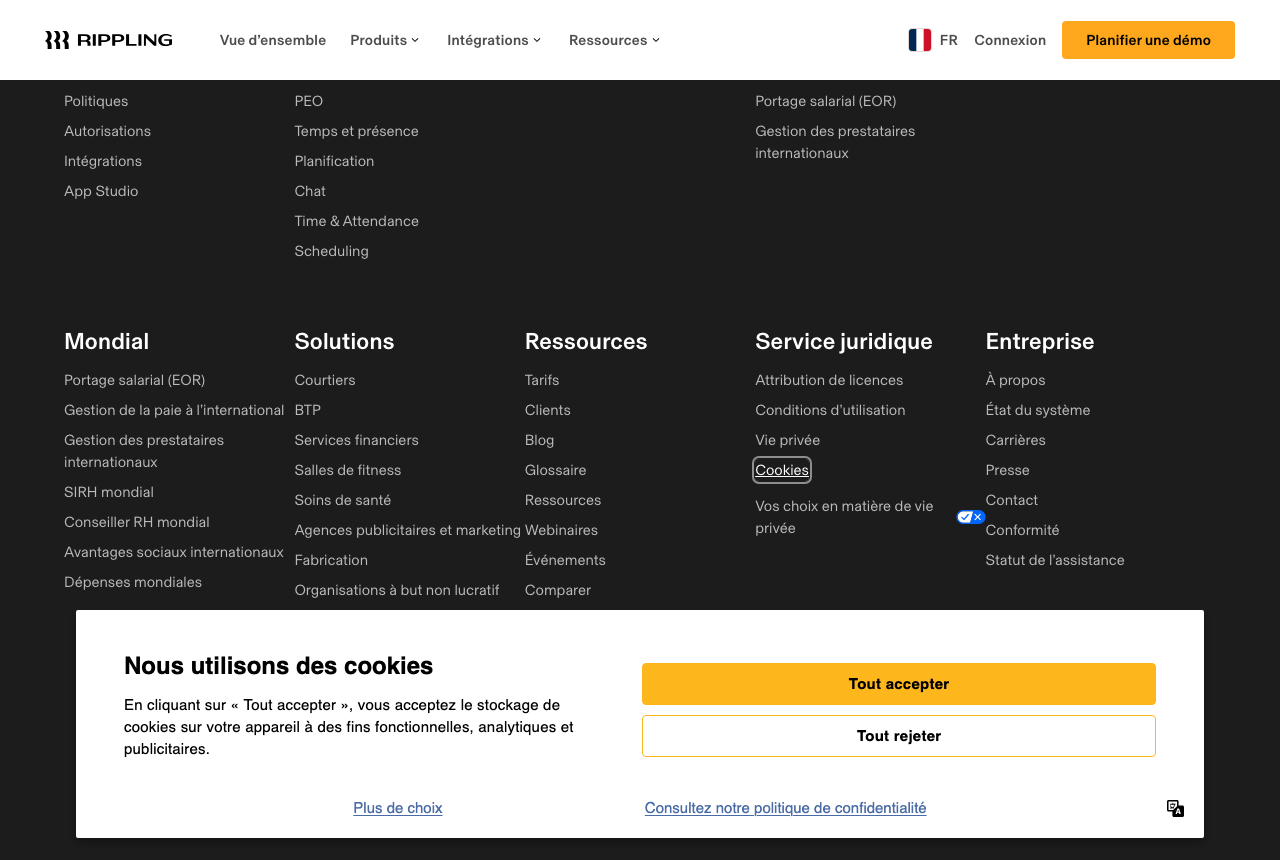
Task: Open Vue d'ensemble in navigation
Action: 273,40
